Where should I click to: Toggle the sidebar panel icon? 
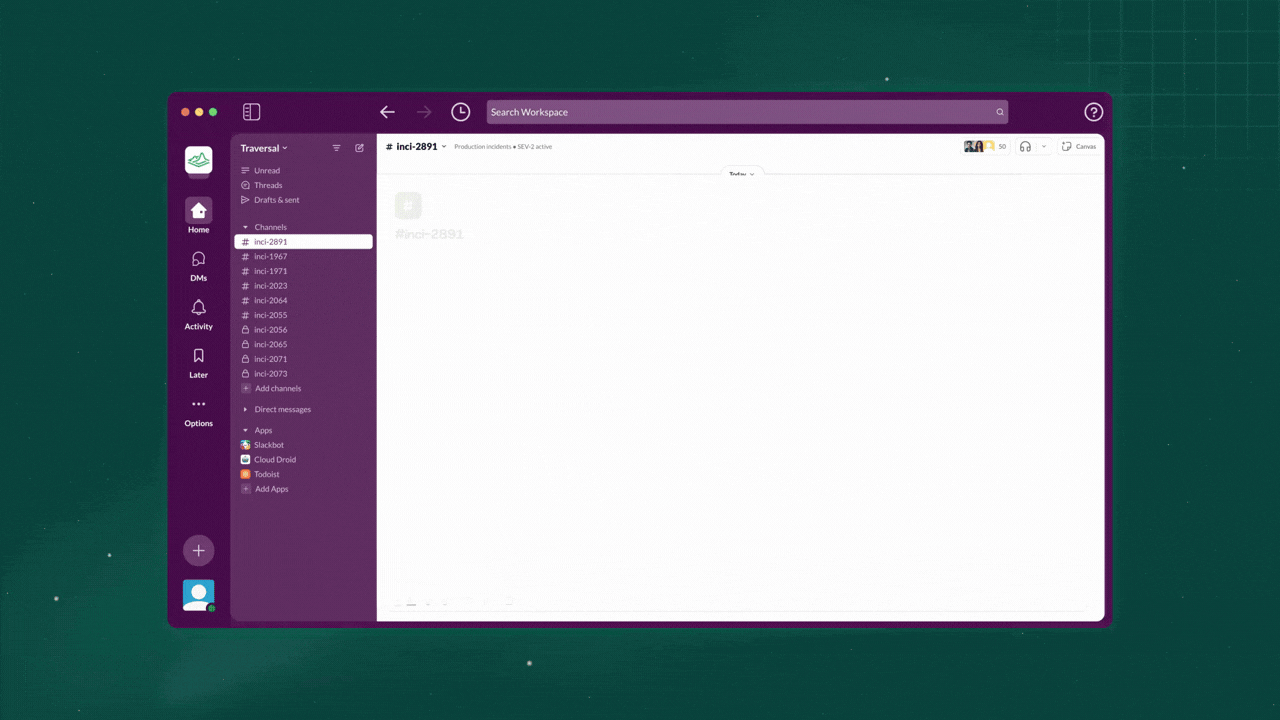251,112
